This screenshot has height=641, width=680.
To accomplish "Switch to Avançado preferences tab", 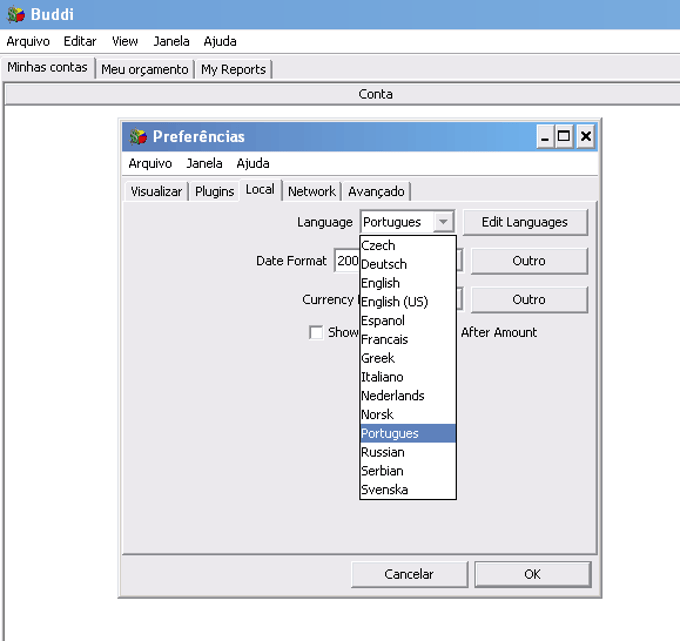I will (376, 191).
